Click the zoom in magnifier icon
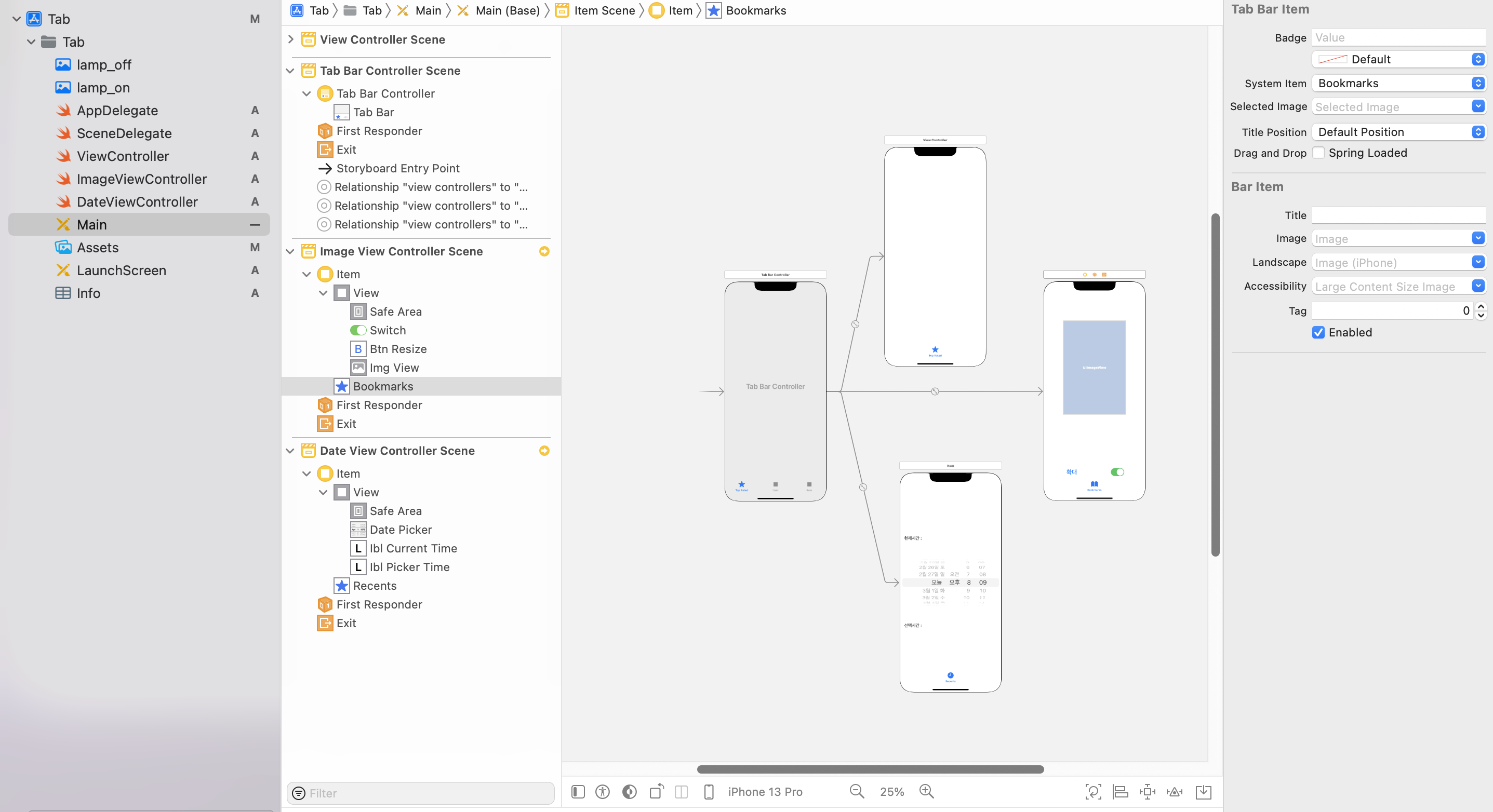The height and width of the screenshot is (812, 1493). point(926,791)
